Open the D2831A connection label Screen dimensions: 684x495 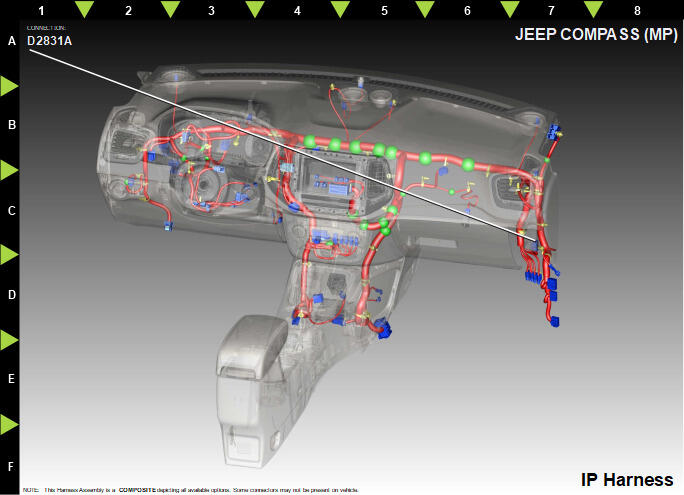pyautogui.click(x=49, y=41)
